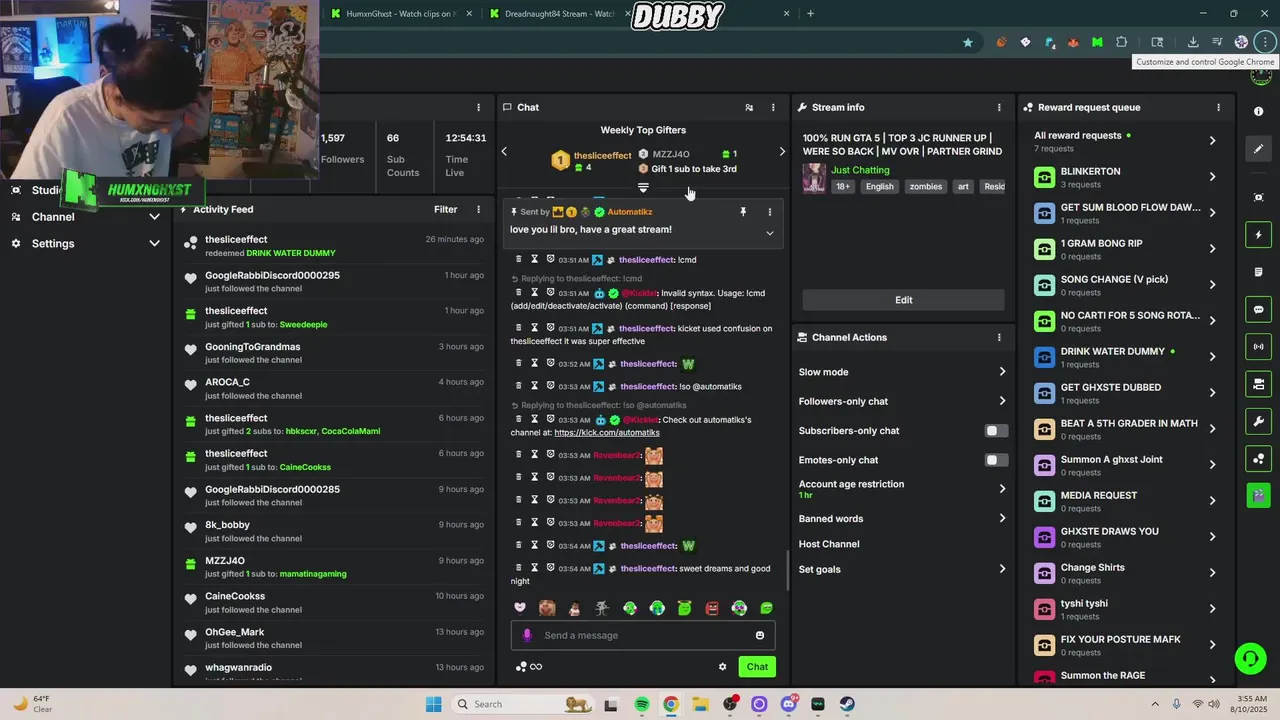Click the BLINKERTON reward phone icon

(1044, 177)
